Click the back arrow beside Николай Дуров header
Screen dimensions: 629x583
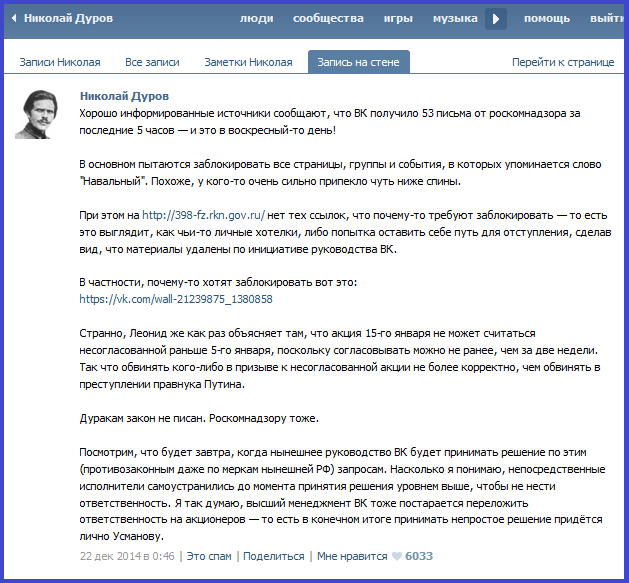tap(14, 18)
